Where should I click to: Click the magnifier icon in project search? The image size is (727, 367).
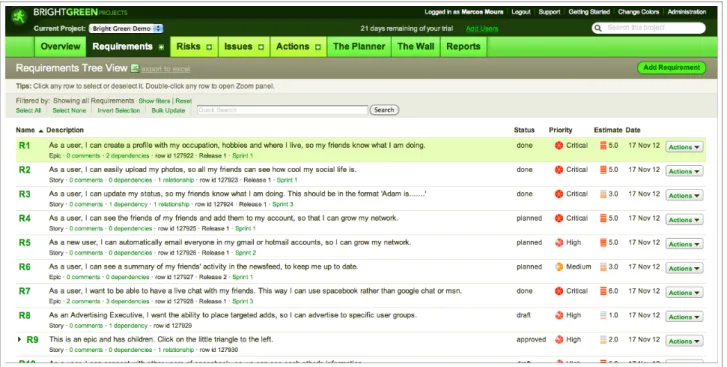point(598,28)
